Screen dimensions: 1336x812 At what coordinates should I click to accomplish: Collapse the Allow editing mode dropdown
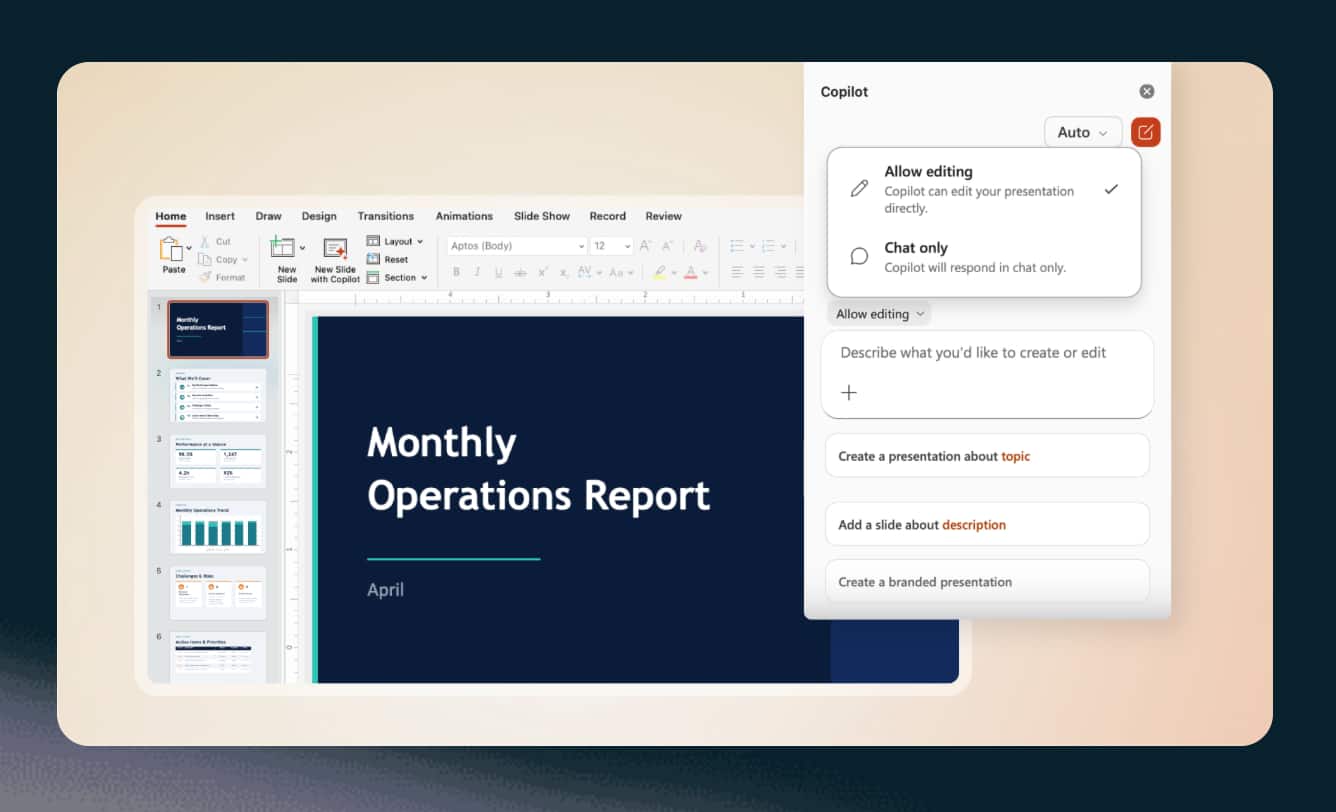(879, 314)
